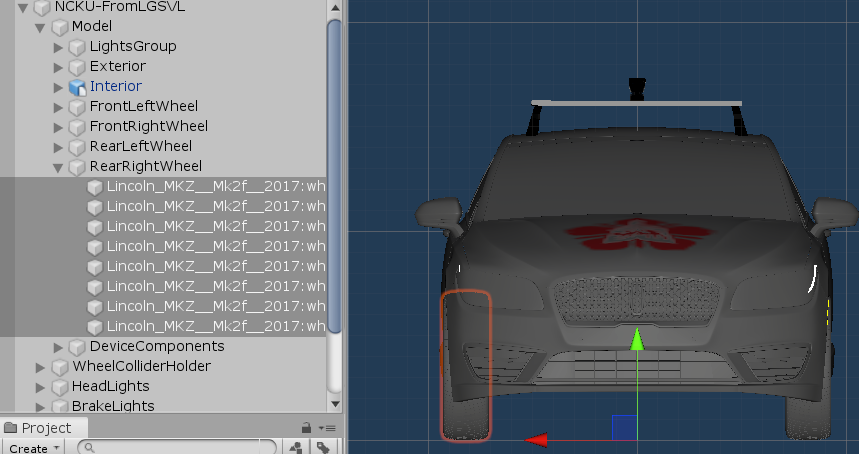This screenshot has height=454, width=859.
Task: Click the WheelColliderHolder cube icon
Action: (59, 367)
